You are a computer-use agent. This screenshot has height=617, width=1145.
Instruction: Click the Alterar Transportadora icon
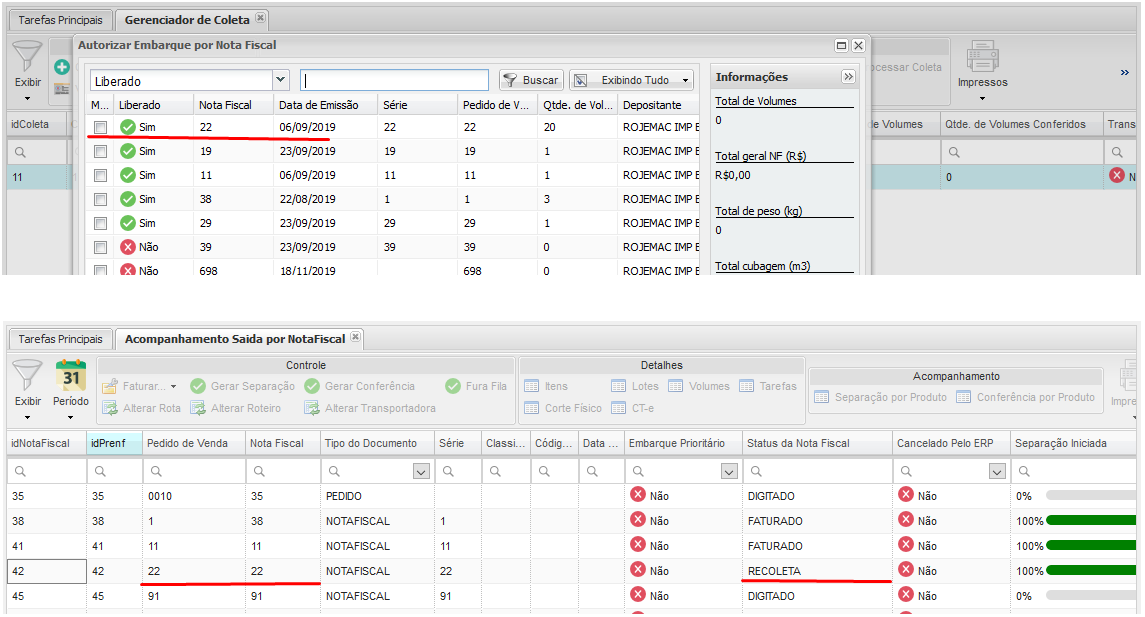[x=312, y=408]
